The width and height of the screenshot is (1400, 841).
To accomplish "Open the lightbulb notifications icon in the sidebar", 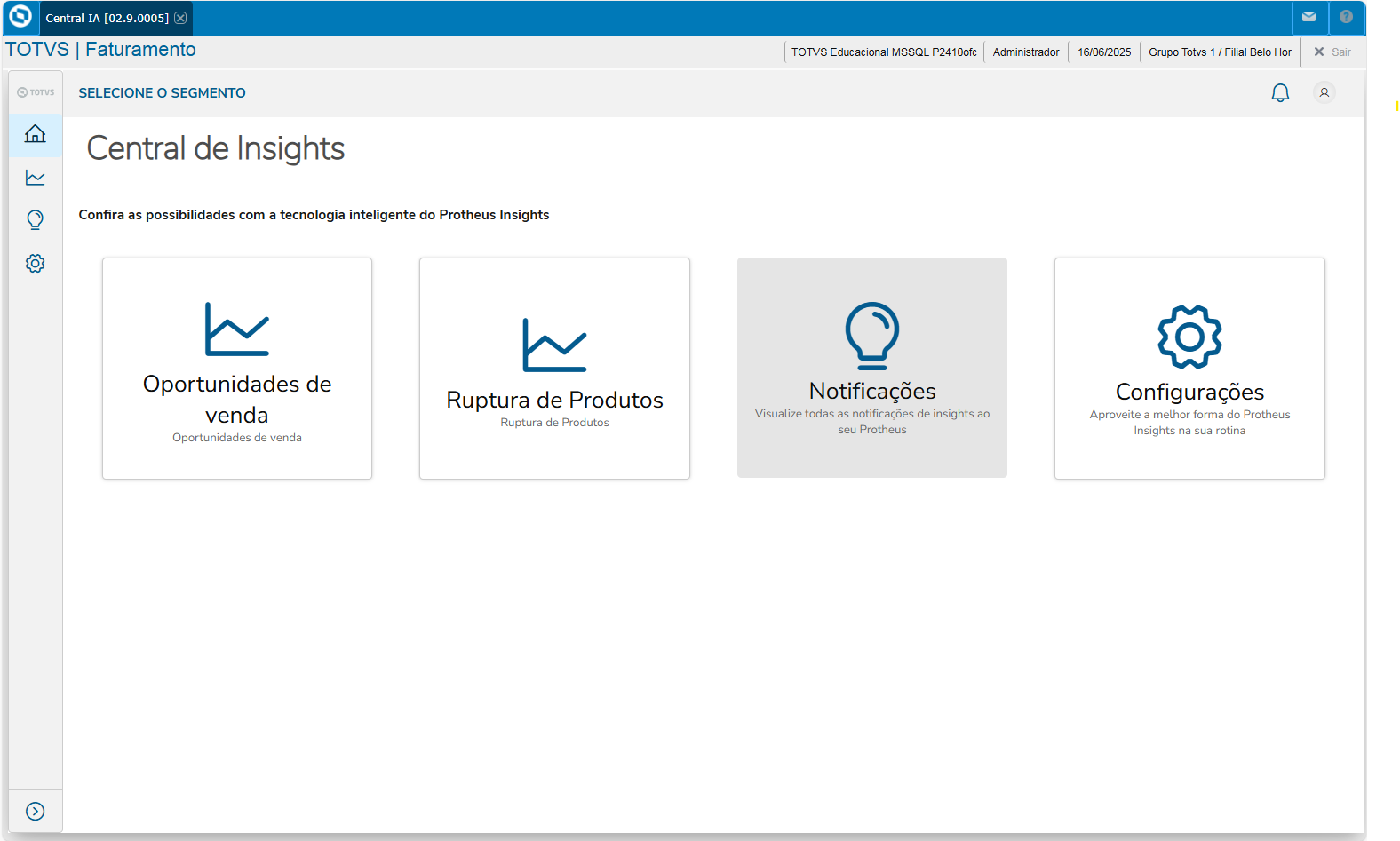I will pos(36,220).
